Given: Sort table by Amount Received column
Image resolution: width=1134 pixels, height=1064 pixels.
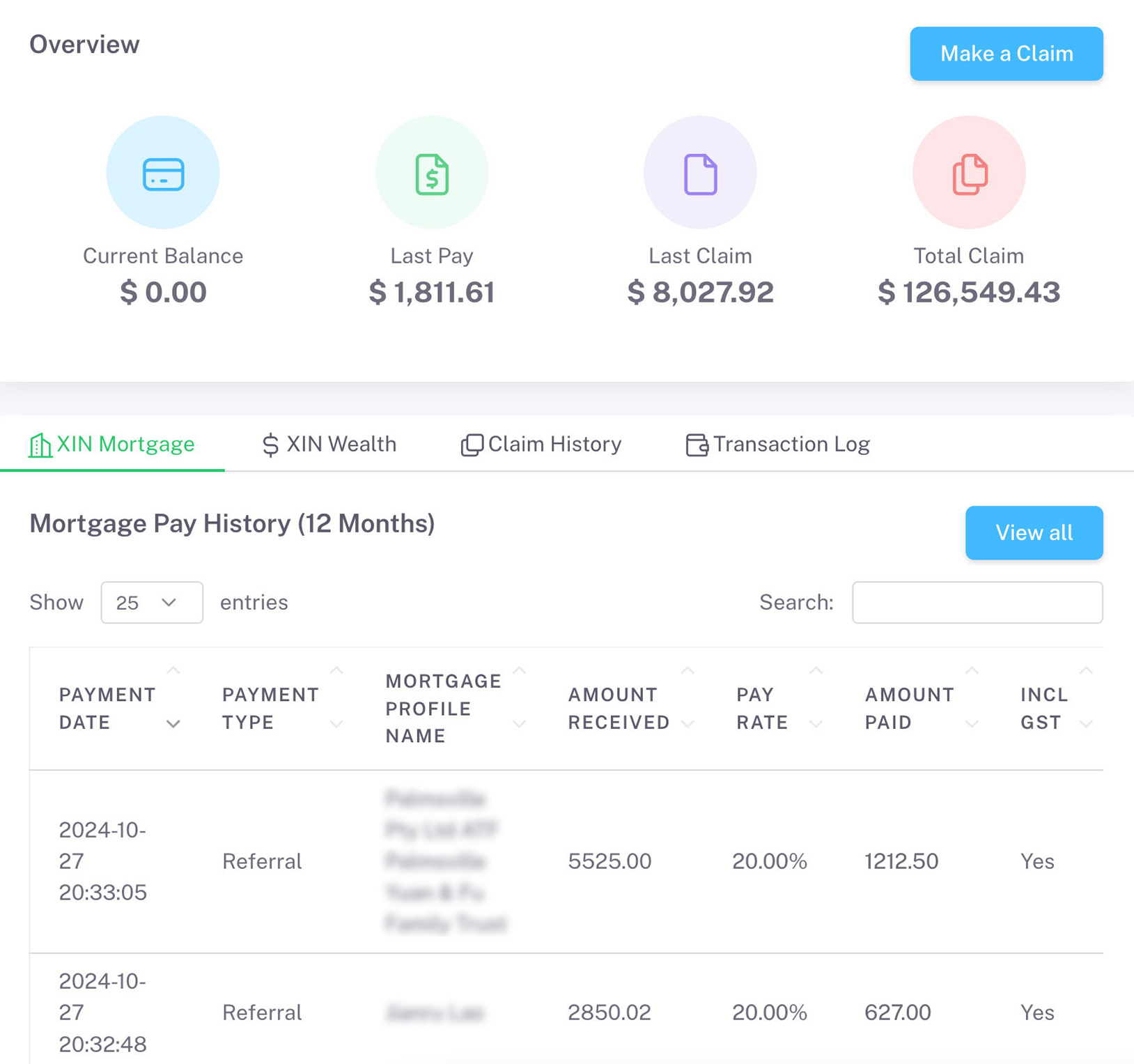Looking at the screenshot, I should (x=619, y=708).
